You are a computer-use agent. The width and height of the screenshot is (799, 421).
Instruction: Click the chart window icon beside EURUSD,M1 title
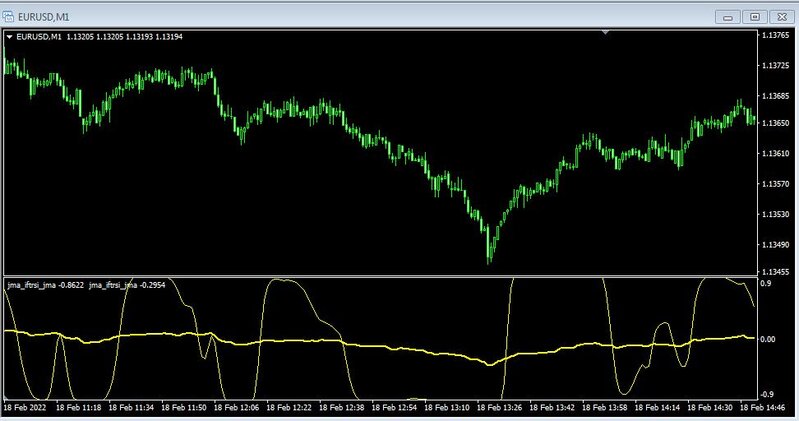tap(8, 17)
